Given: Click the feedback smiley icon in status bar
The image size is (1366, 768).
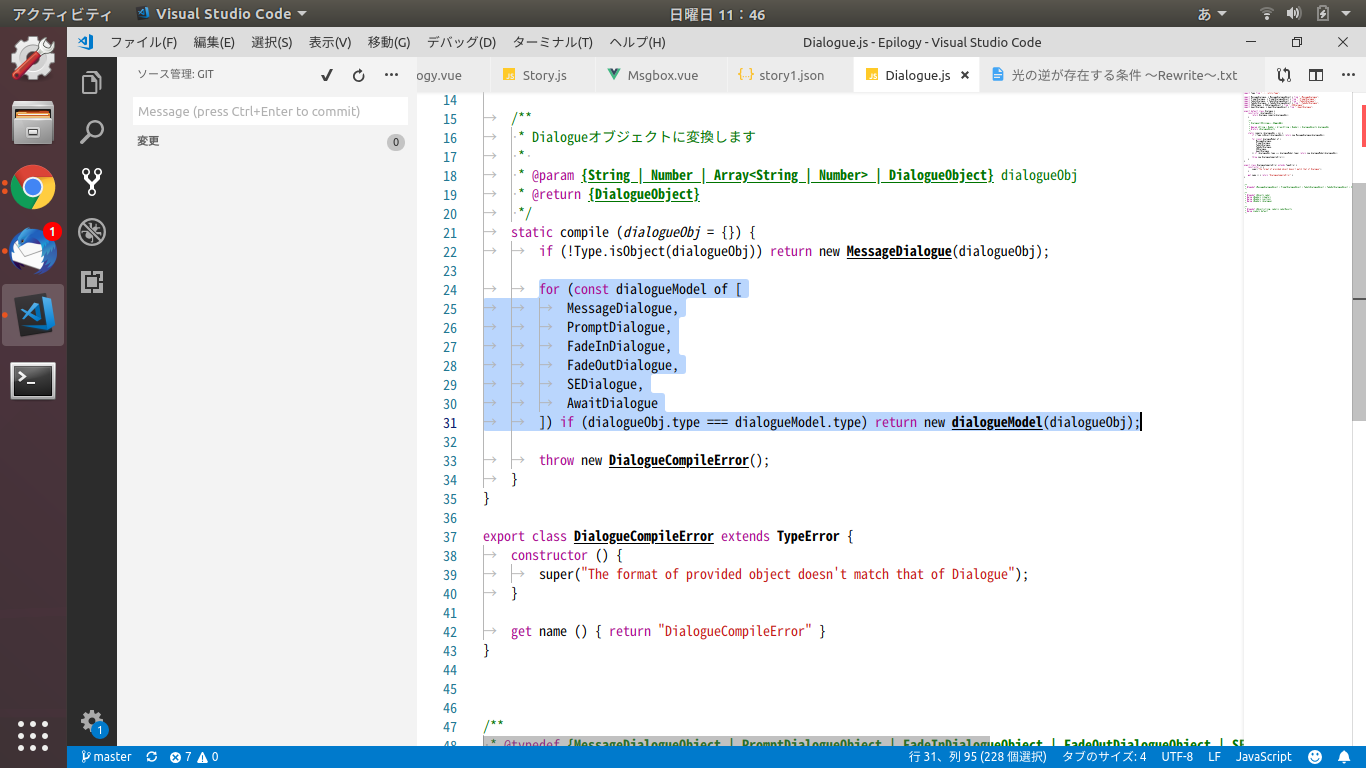Looking at the screenshot, I should 1315,757.
